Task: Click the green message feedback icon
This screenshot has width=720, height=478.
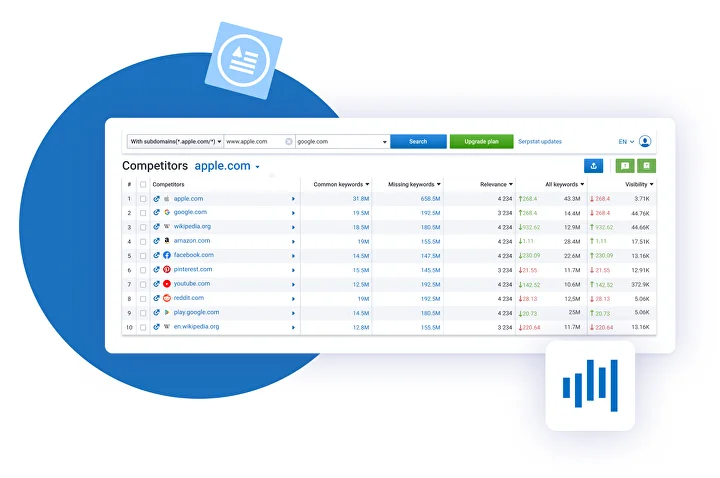Action: click(x=625, y=166)
